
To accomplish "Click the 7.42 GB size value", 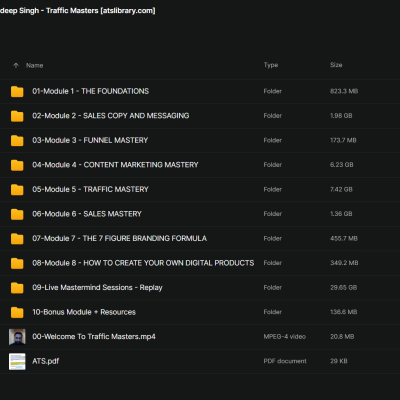I will (341, 189).
